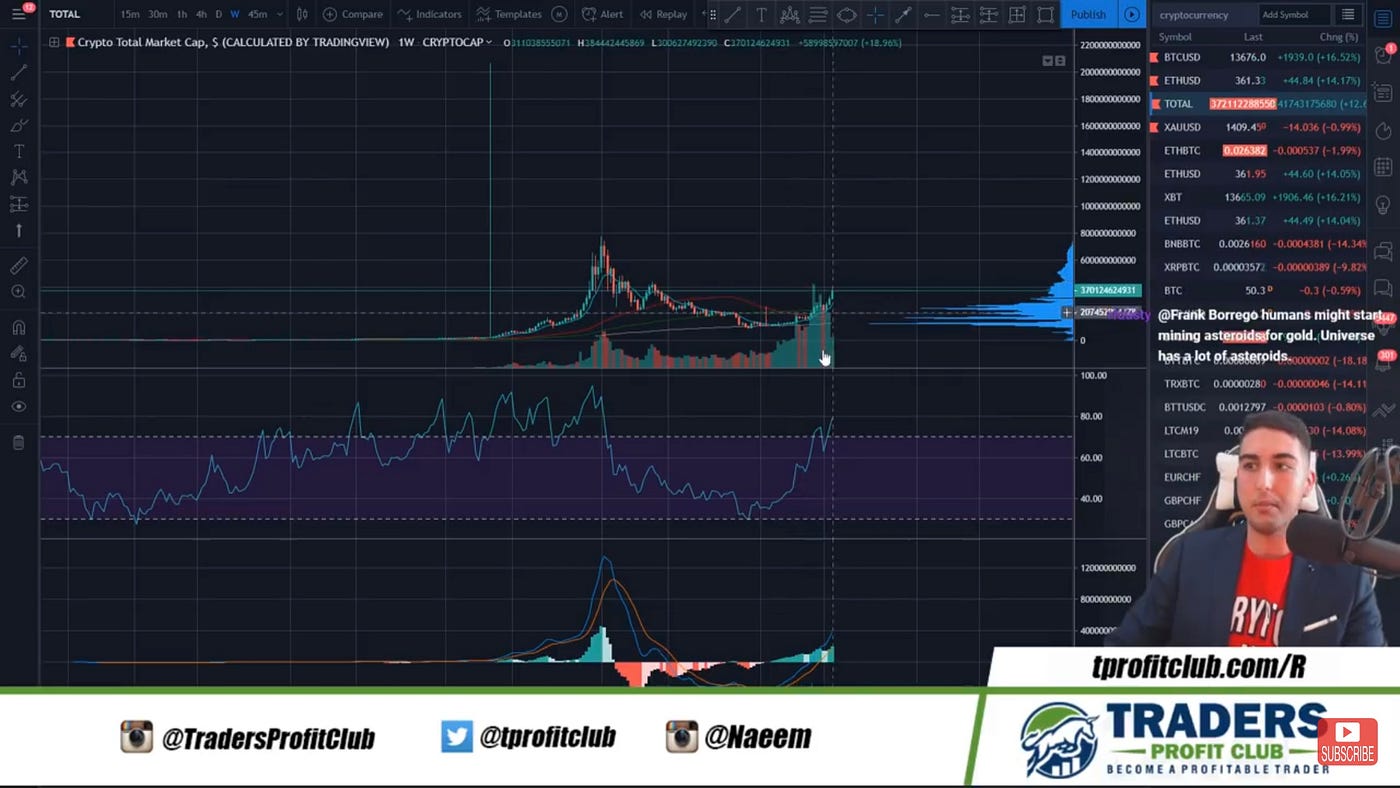Expand the timeframe list dropdown arrow
Screen dimensions: 1400x788
[x=279, y=14]
